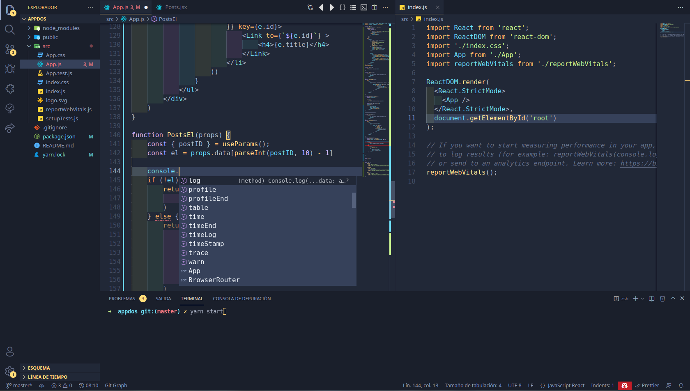The width and height of the screenshot is (690, 391).
Task: Click the red extension icon in status bar
Action: [x=625, y=386]
